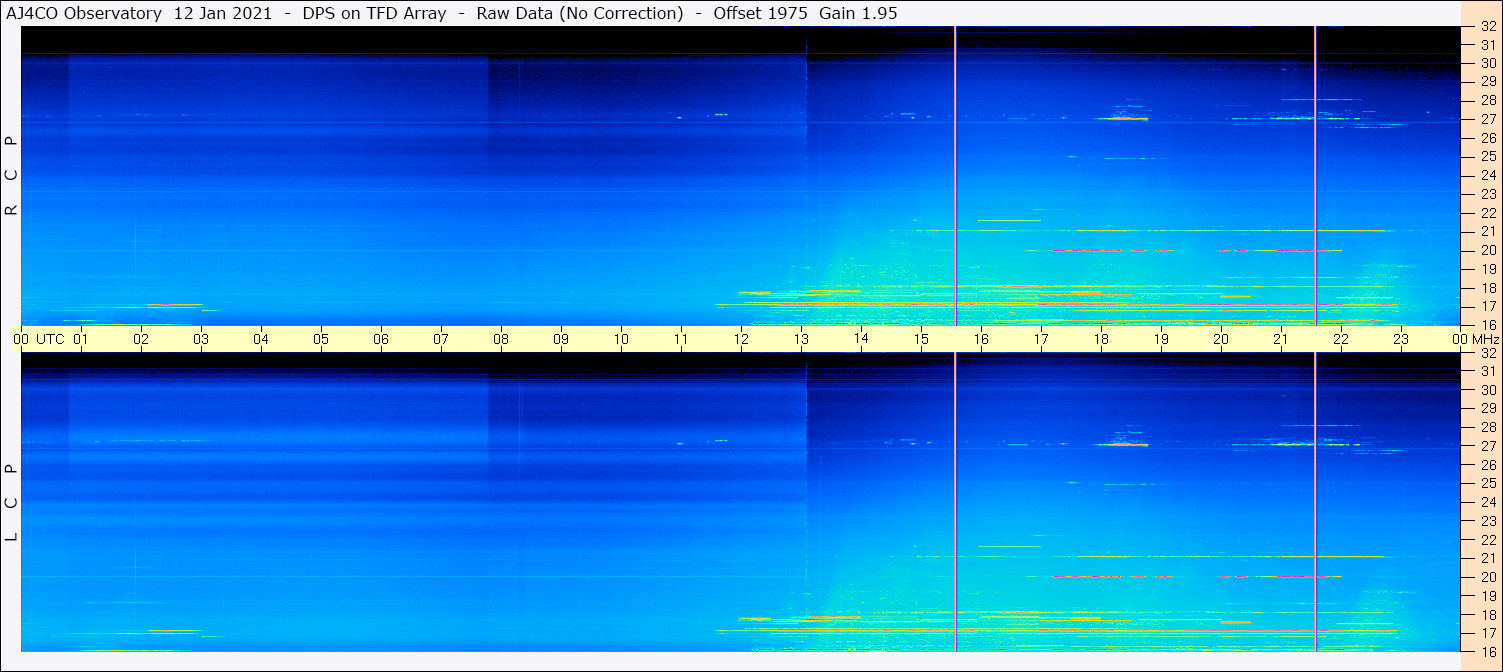Click the 23 MHz tick in LCP panel
The image size is (1503, 672).
(x=1488, y=521)
